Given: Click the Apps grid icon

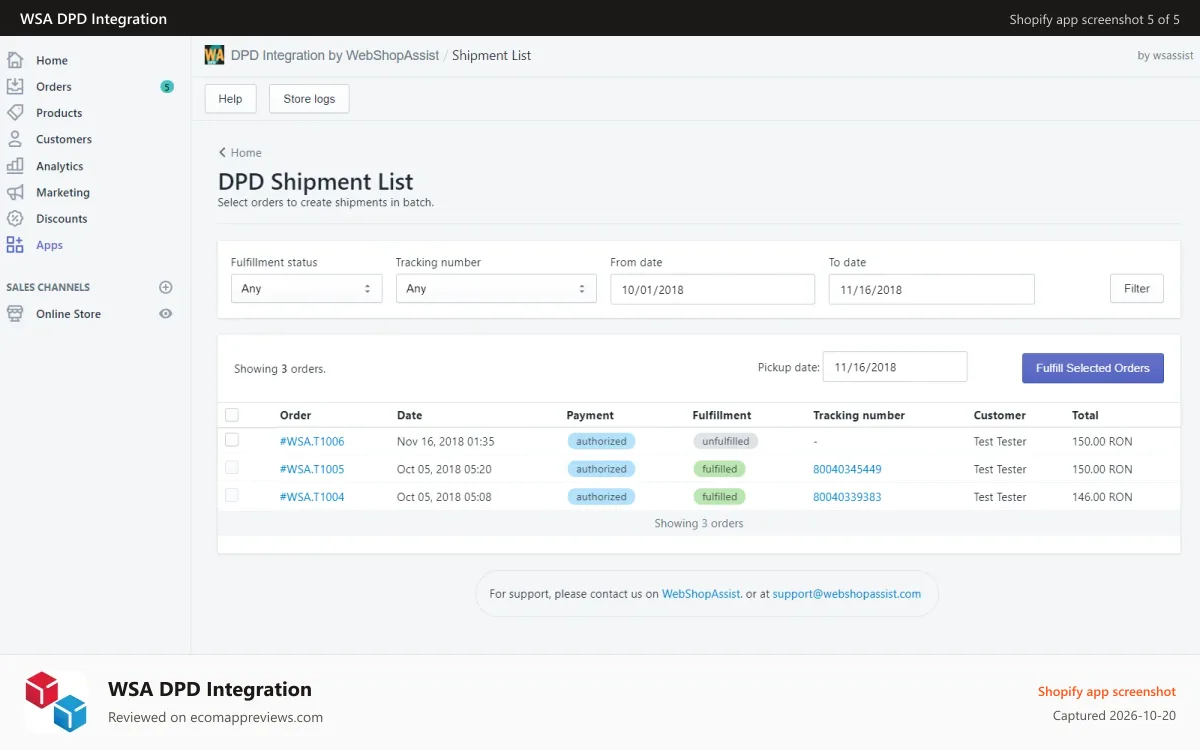Looking at the screenshot, I should pos(15,245).
